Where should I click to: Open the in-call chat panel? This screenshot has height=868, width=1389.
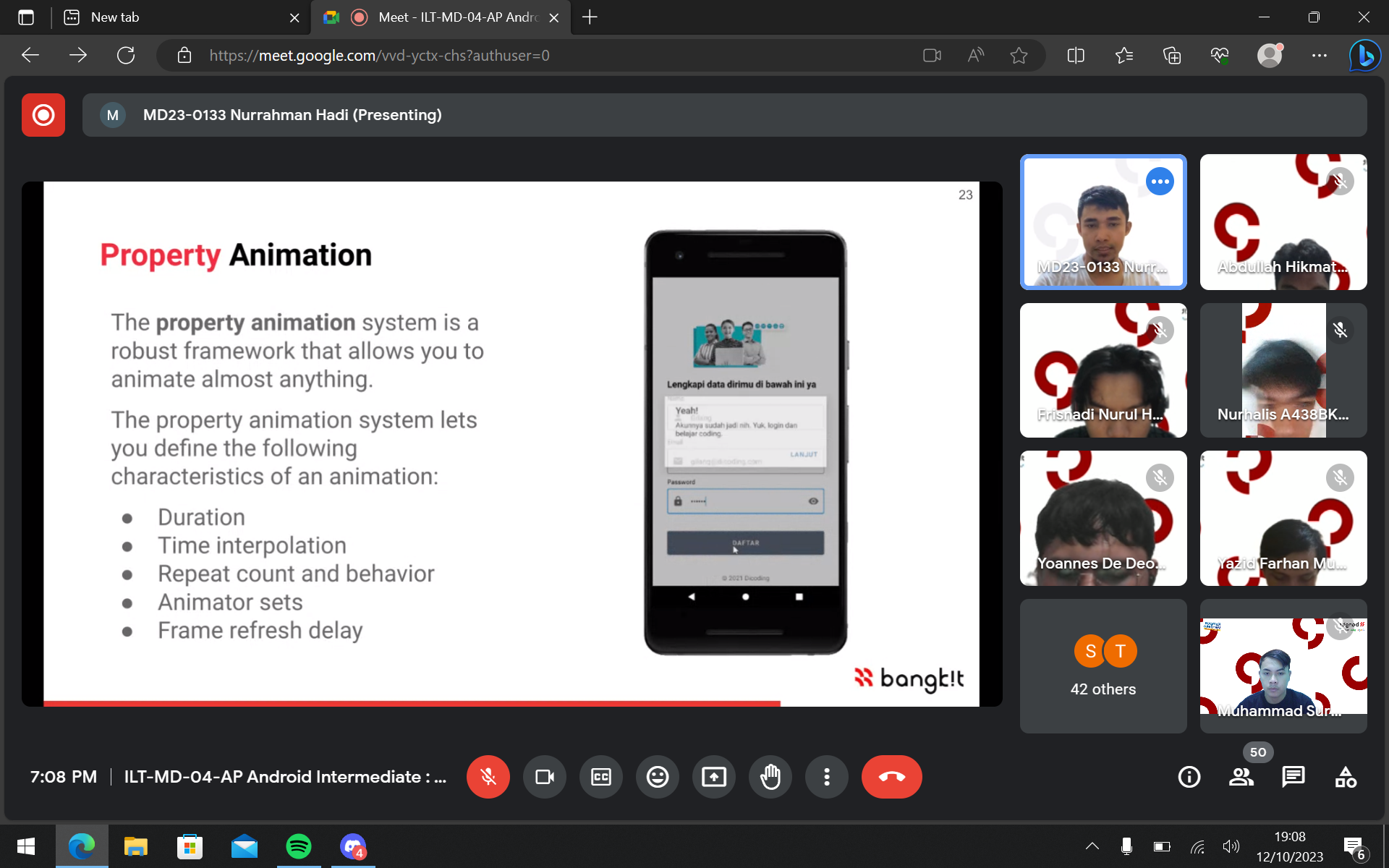1293,777
